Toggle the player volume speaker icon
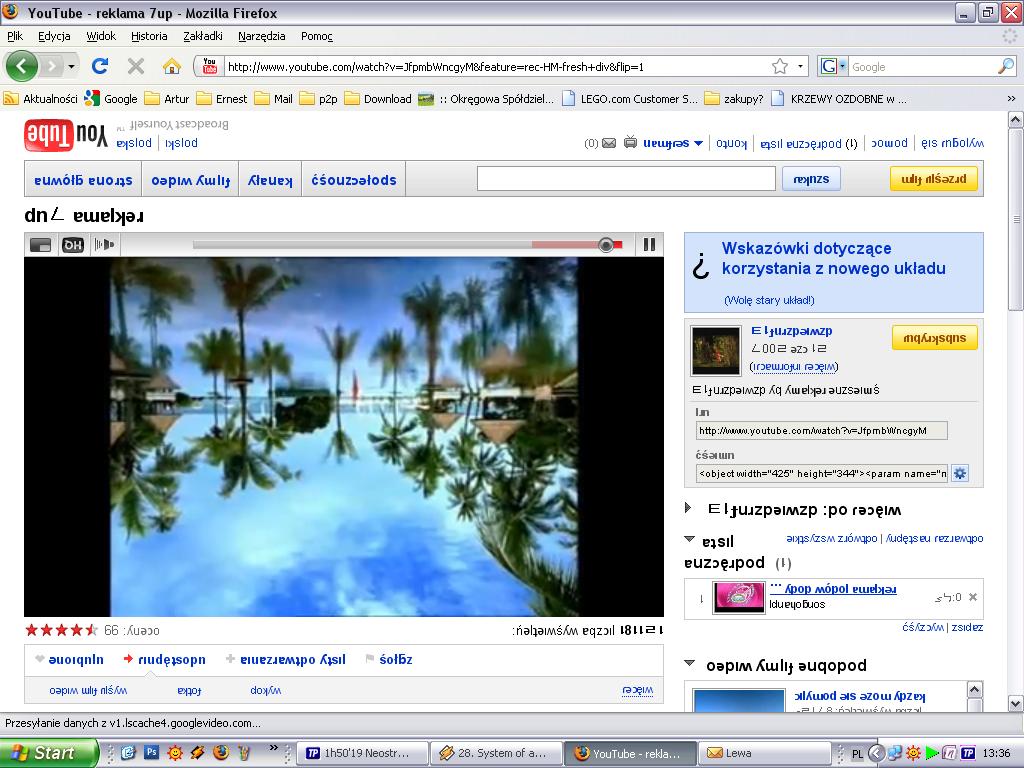Image resolution: width=1024 pixels, height=768 pixels. pyautogui.click(x=104, y=245)
